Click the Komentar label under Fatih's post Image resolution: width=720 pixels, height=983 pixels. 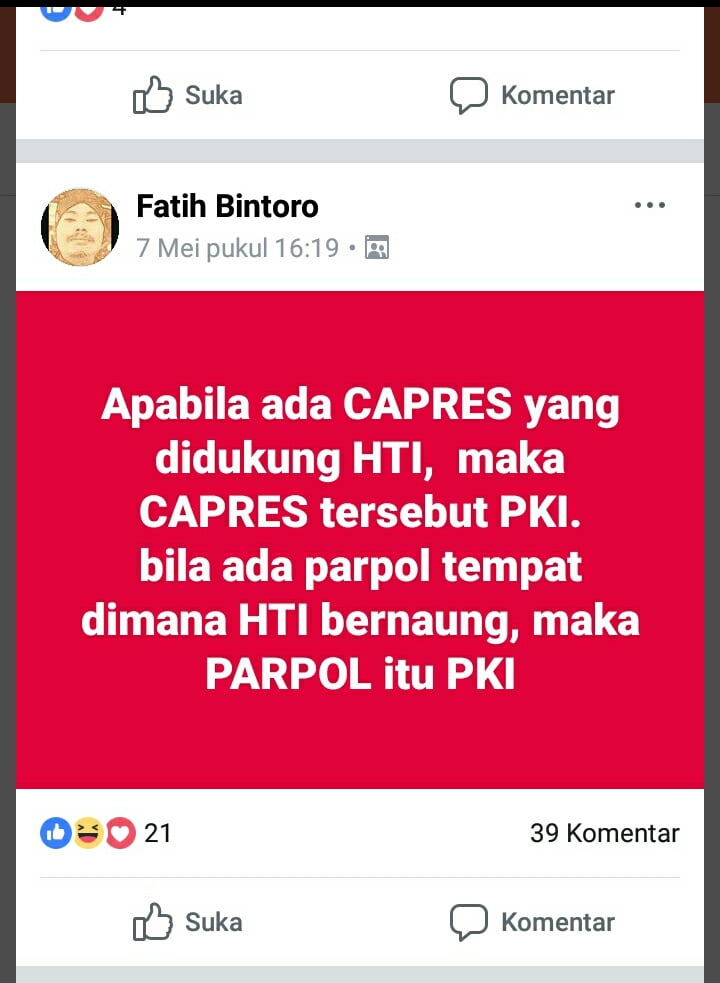pos(558,922)
